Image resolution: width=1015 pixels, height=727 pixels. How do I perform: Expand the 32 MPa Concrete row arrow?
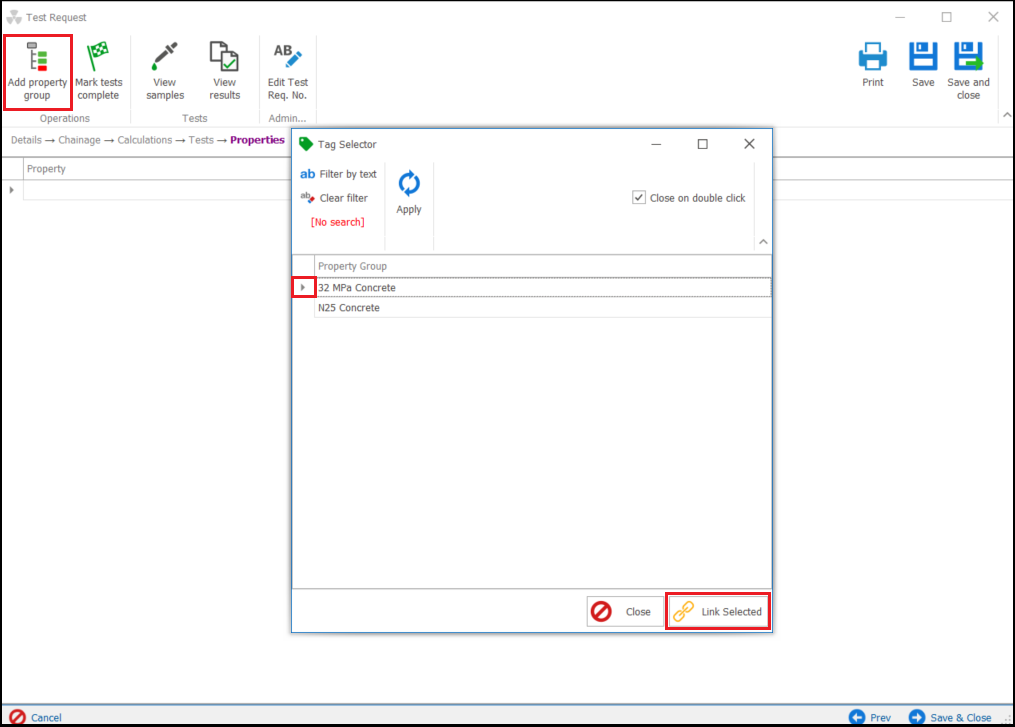[x=303, y=288]
